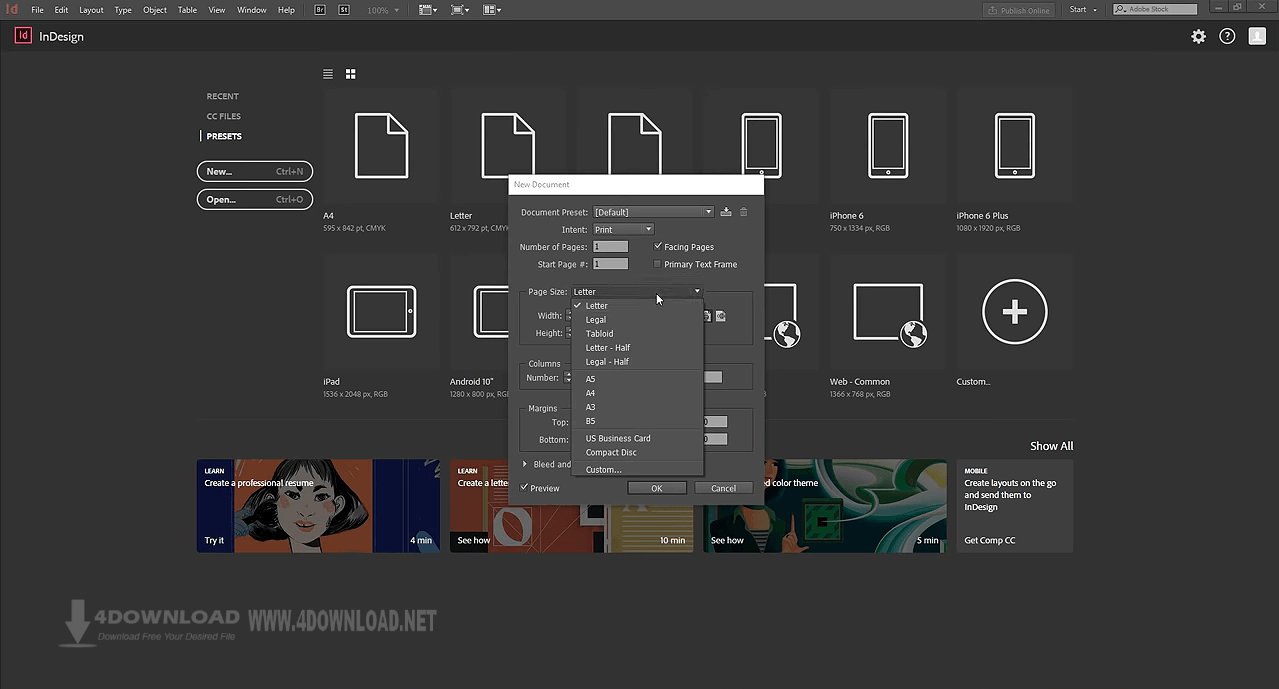Select A3 page size
The width and height of the screenshot is (1279, 689).
637,407
